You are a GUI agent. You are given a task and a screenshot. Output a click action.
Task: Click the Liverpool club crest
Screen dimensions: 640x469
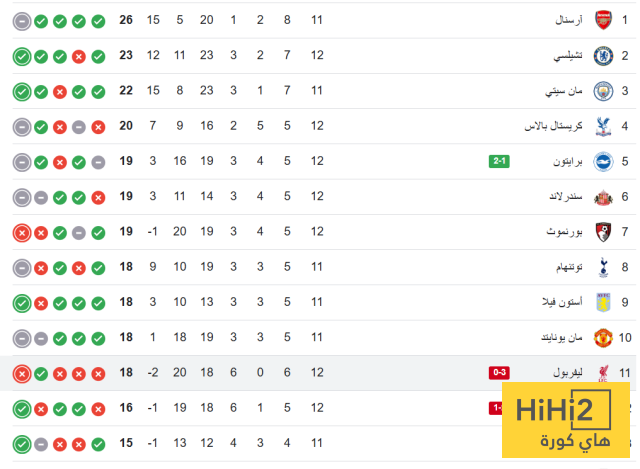603,373
